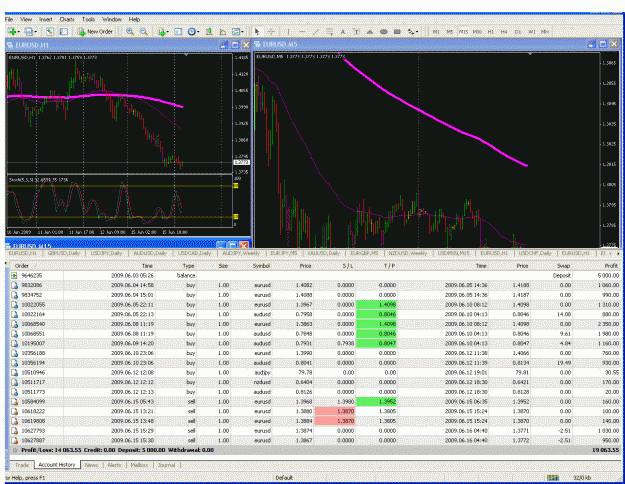
Task: Open the Profiles dropdown arrow
Action: coord(35,32)
